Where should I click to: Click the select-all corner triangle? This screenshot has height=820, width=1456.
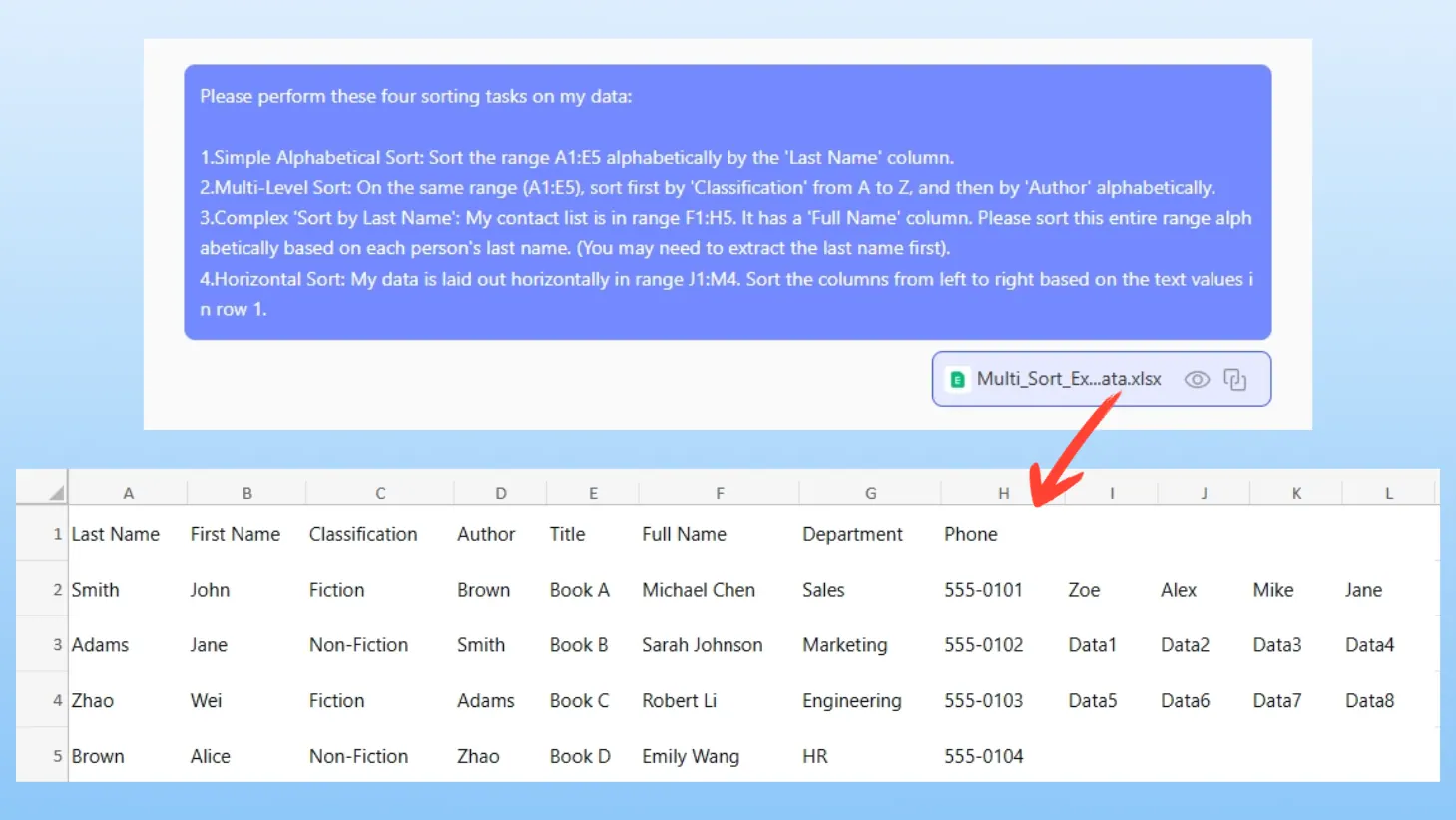pos(56,493)
